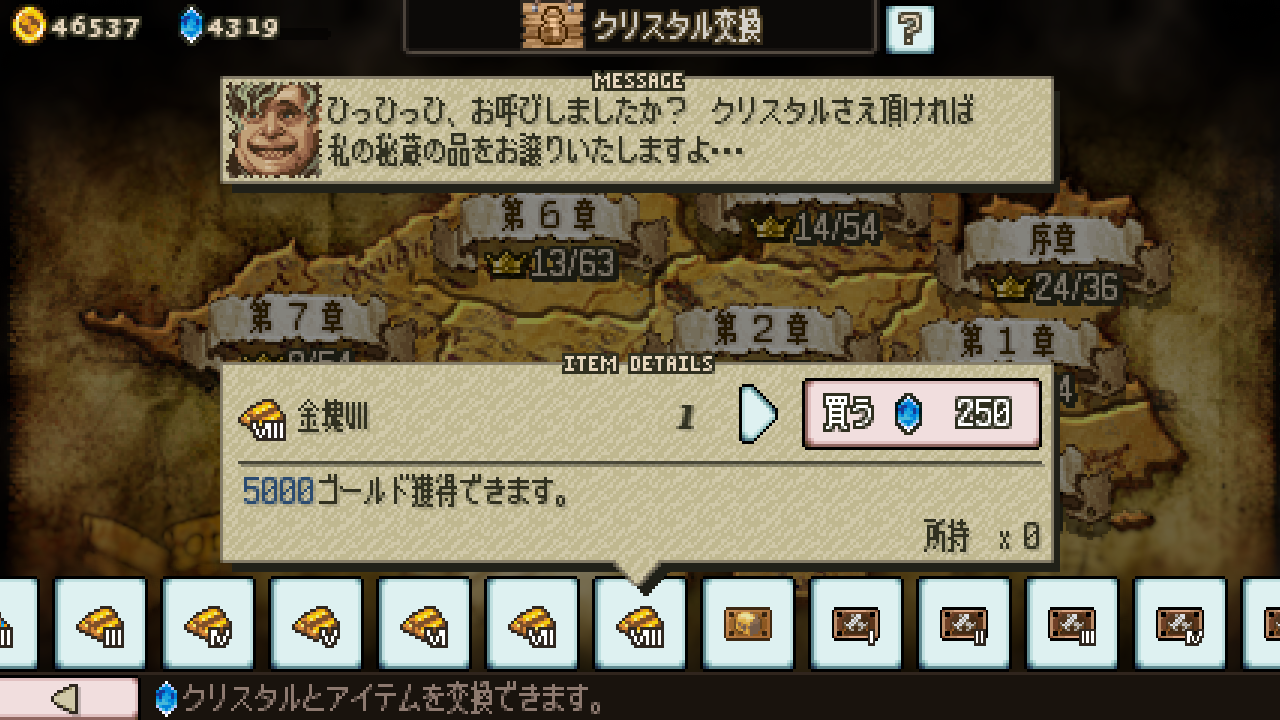Select the weapon chest III item
The width and height of the screenshot is (1280, 720).
(1072, 624)
